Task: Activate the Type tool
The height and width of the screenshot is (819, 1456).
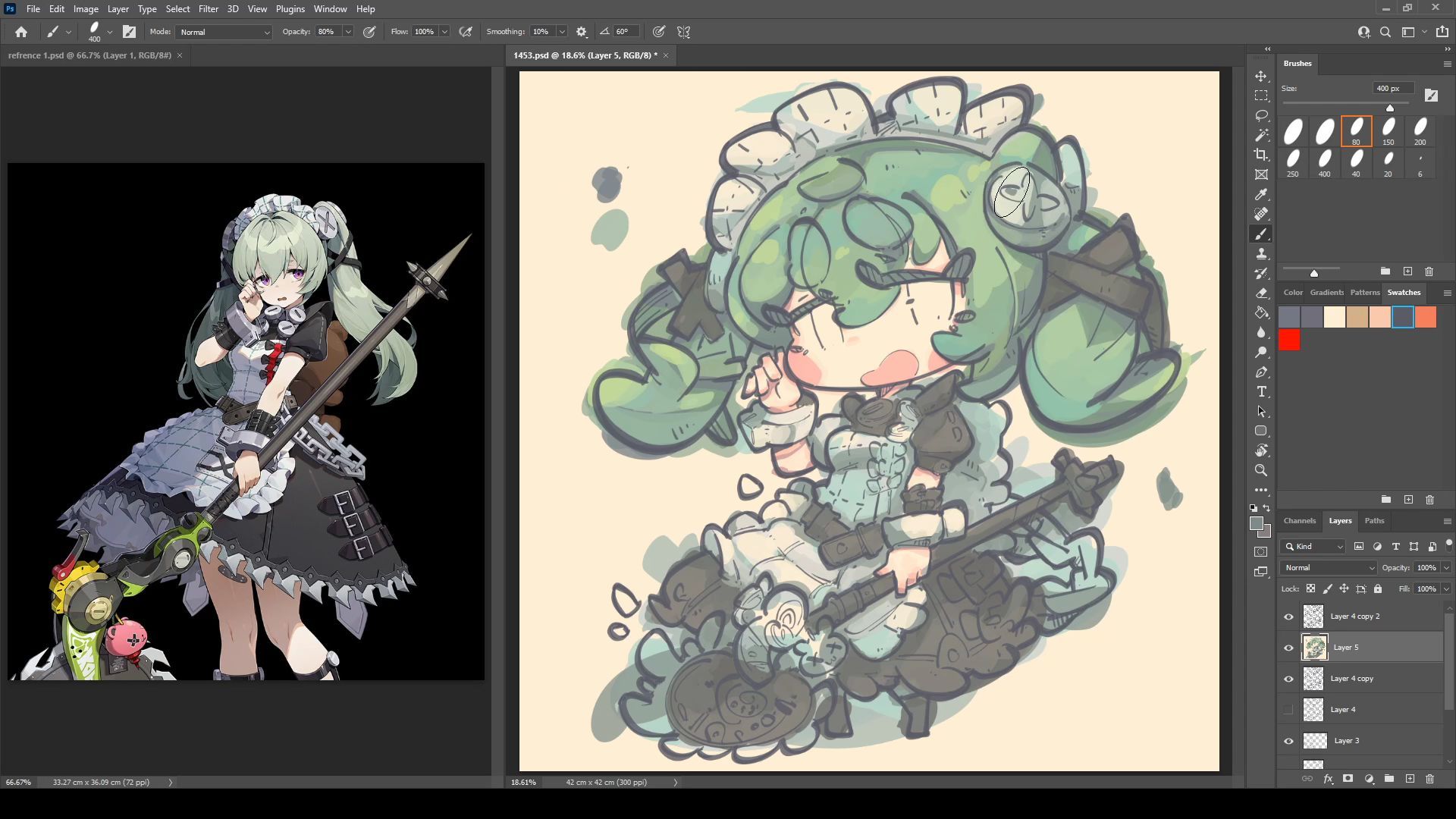Action: (1261, 392)
